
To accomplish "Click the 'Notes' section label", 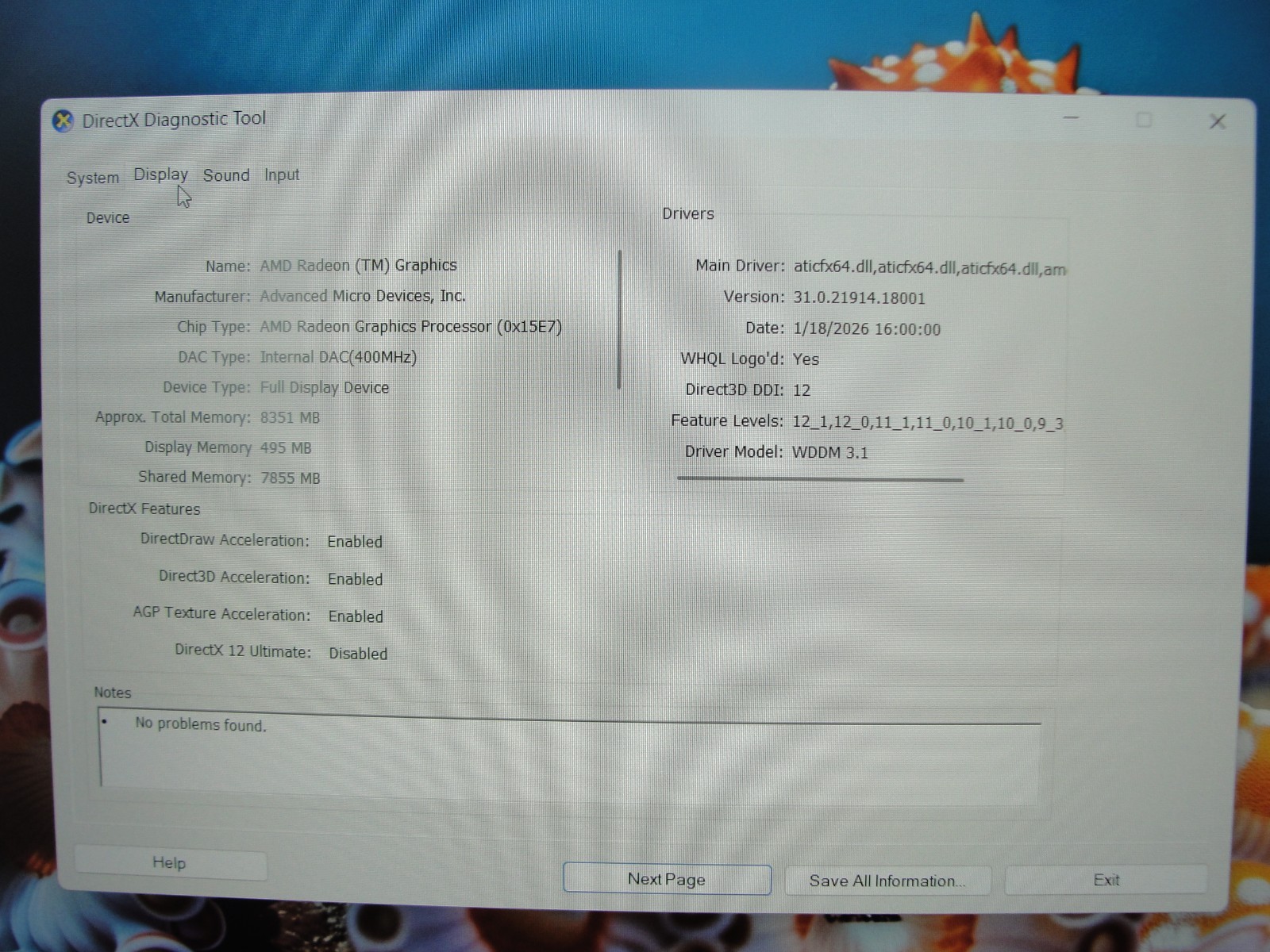I will (x=113, y=693).
